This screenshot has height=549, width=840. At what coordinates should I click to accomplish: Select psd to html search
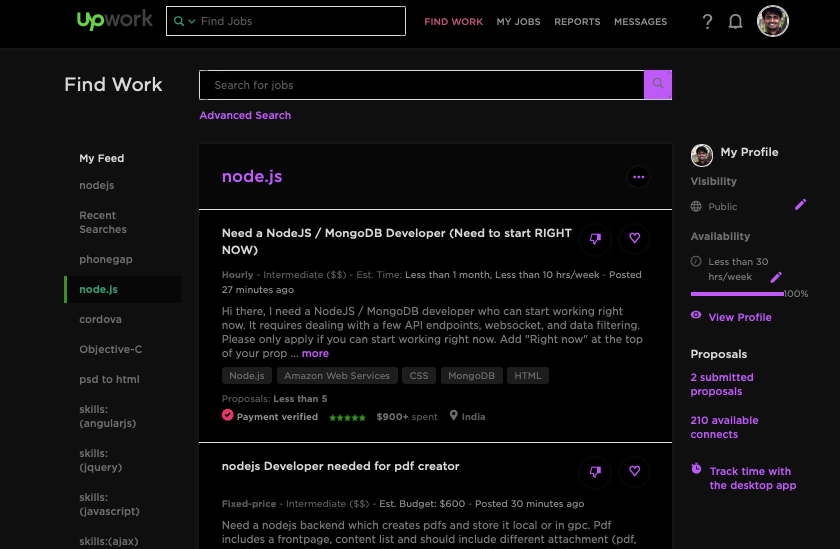[109, 379]
